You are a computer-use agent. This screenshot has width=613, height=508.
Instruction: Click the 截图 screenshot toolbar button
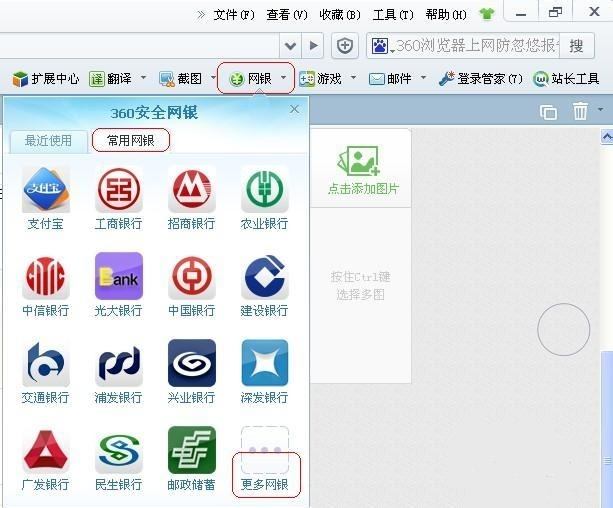181,79
